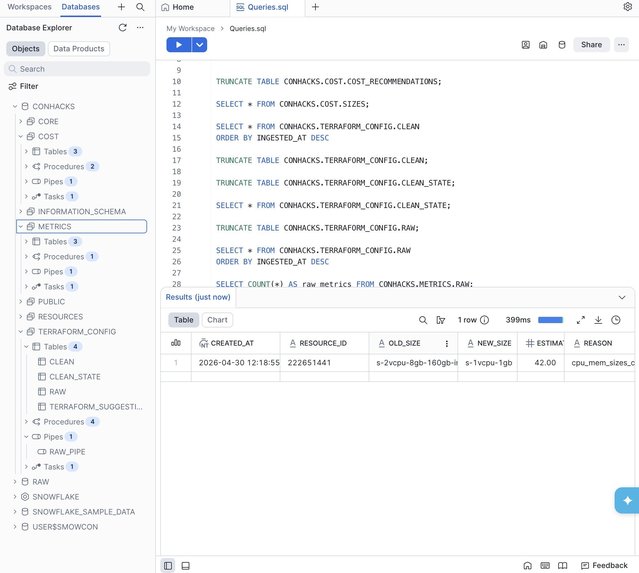Open the AI assistant sparkle button
Image resolution: width=639 pixels, height=573 pixels.
627,500
